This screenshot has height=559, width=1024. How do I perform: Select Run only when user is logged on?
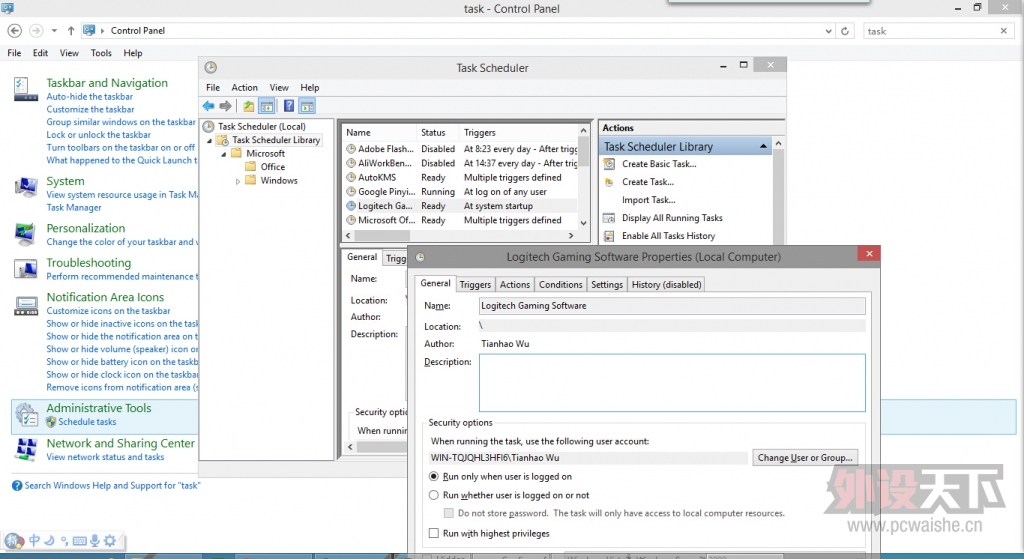[x=434, y=477]
